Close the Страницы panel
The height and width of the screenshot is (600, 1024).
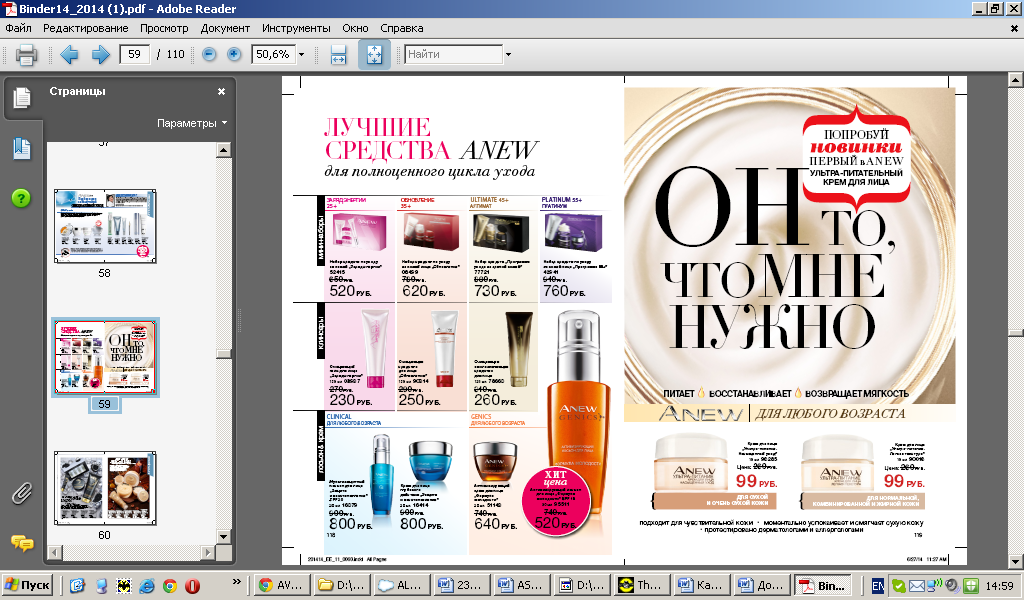221,91
